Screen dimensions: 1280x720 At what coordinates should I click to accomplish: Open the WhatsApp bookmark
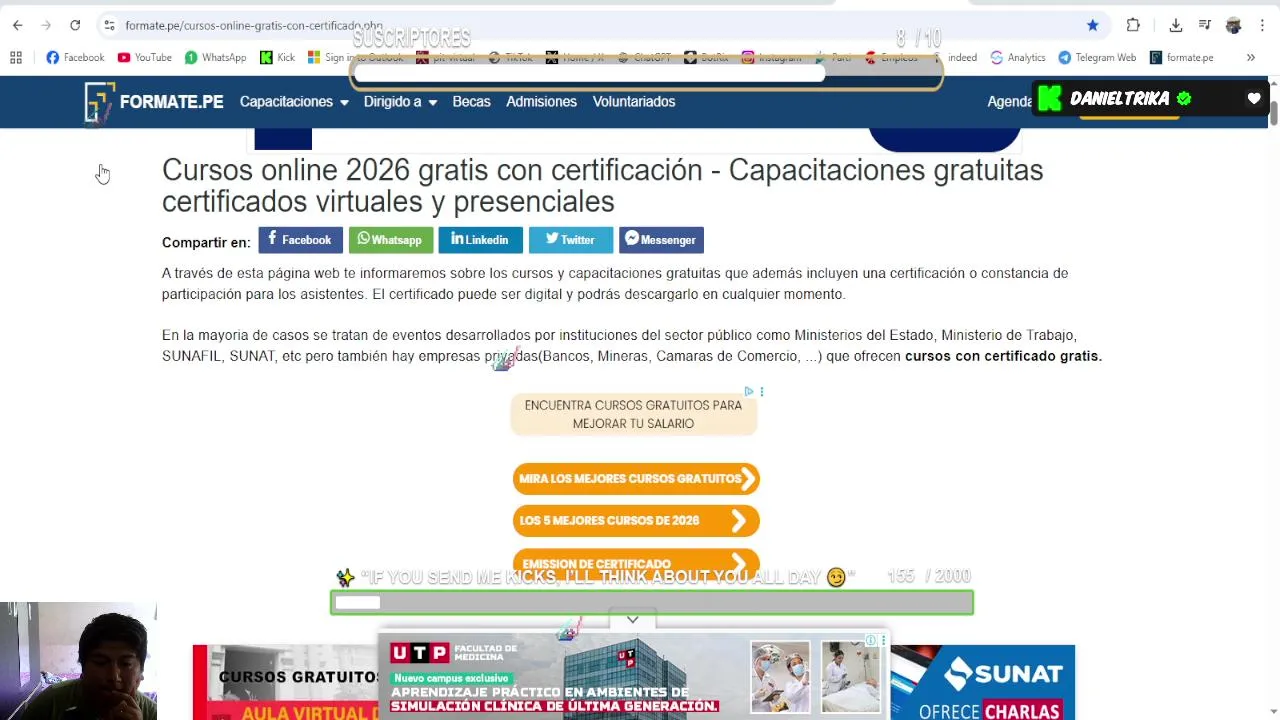point(215,57)
